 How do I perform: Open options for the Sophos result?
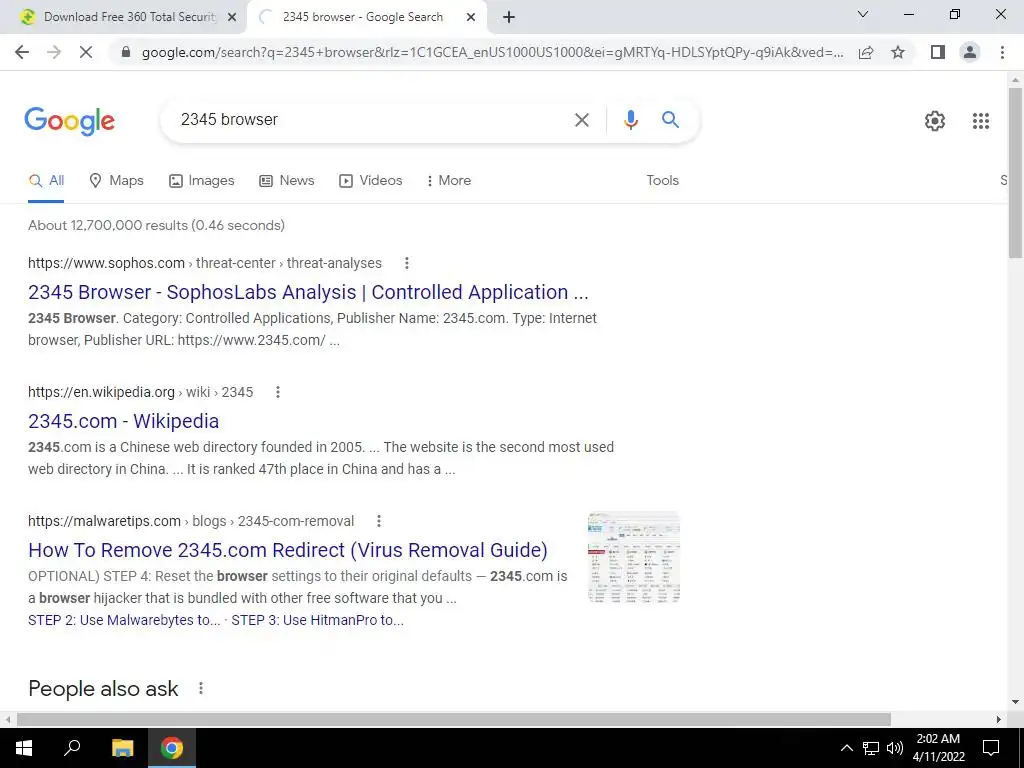coord(406,263)
